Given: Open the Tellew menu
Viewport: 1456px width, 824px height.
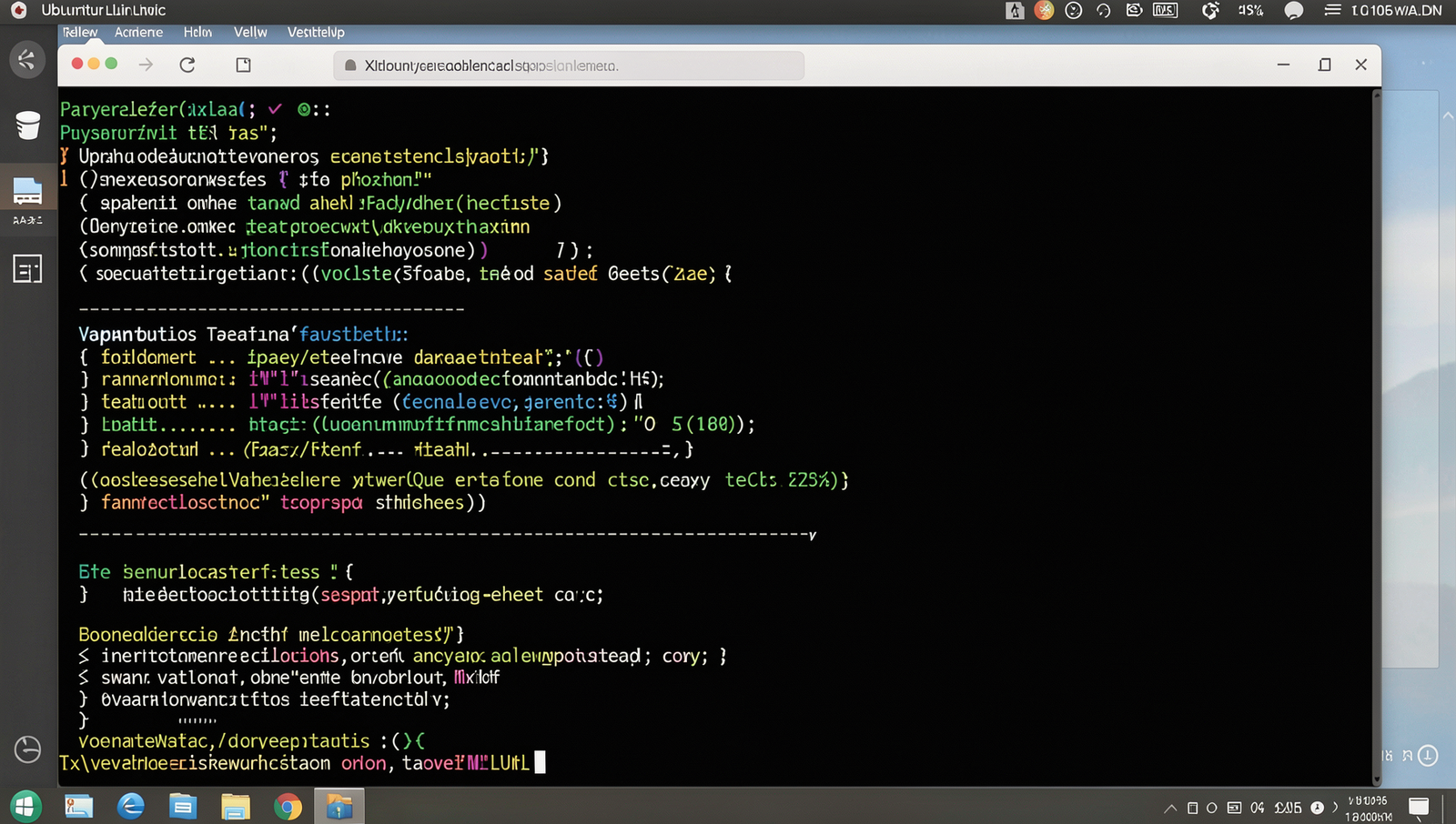Looking at the screenshot, I should tap(79, 32).
